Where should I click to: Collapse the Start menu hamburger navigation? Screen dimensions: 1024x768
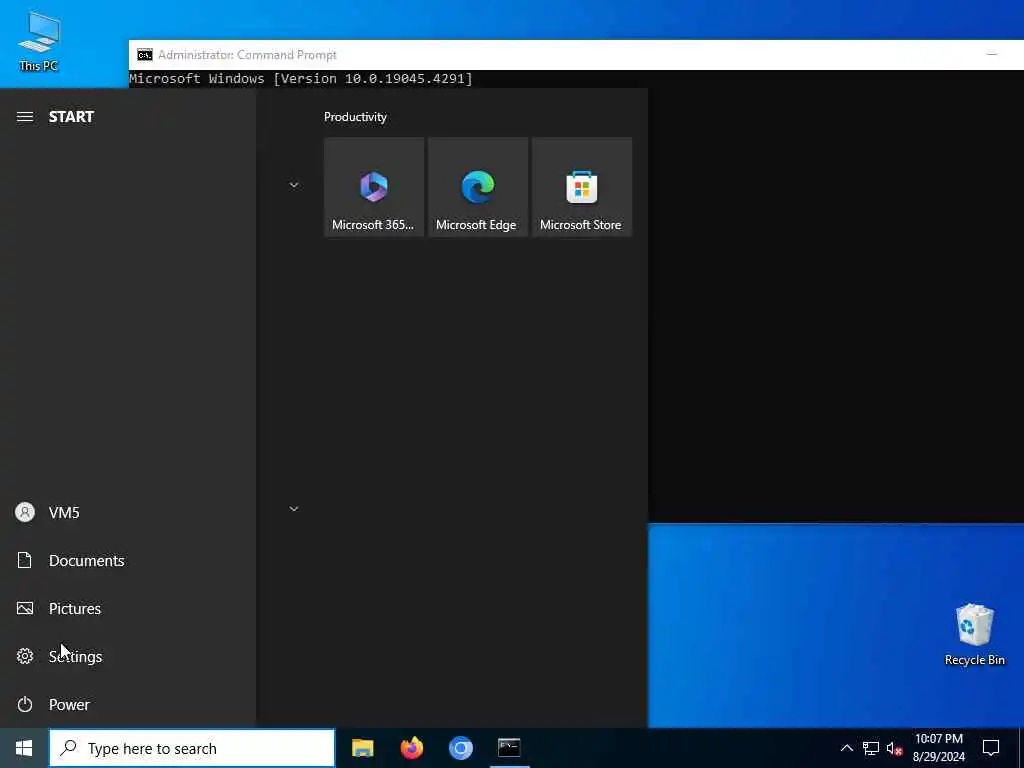pos(25,117)
